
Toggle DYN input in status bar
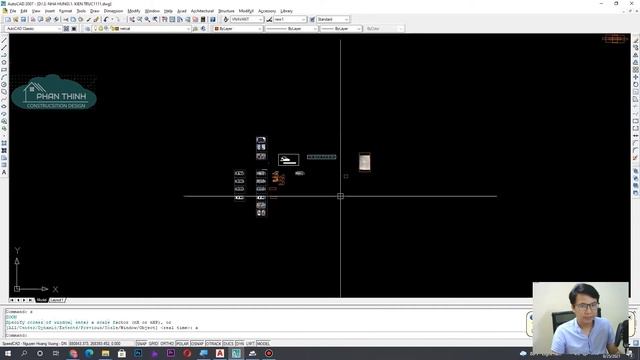(240, 344)
